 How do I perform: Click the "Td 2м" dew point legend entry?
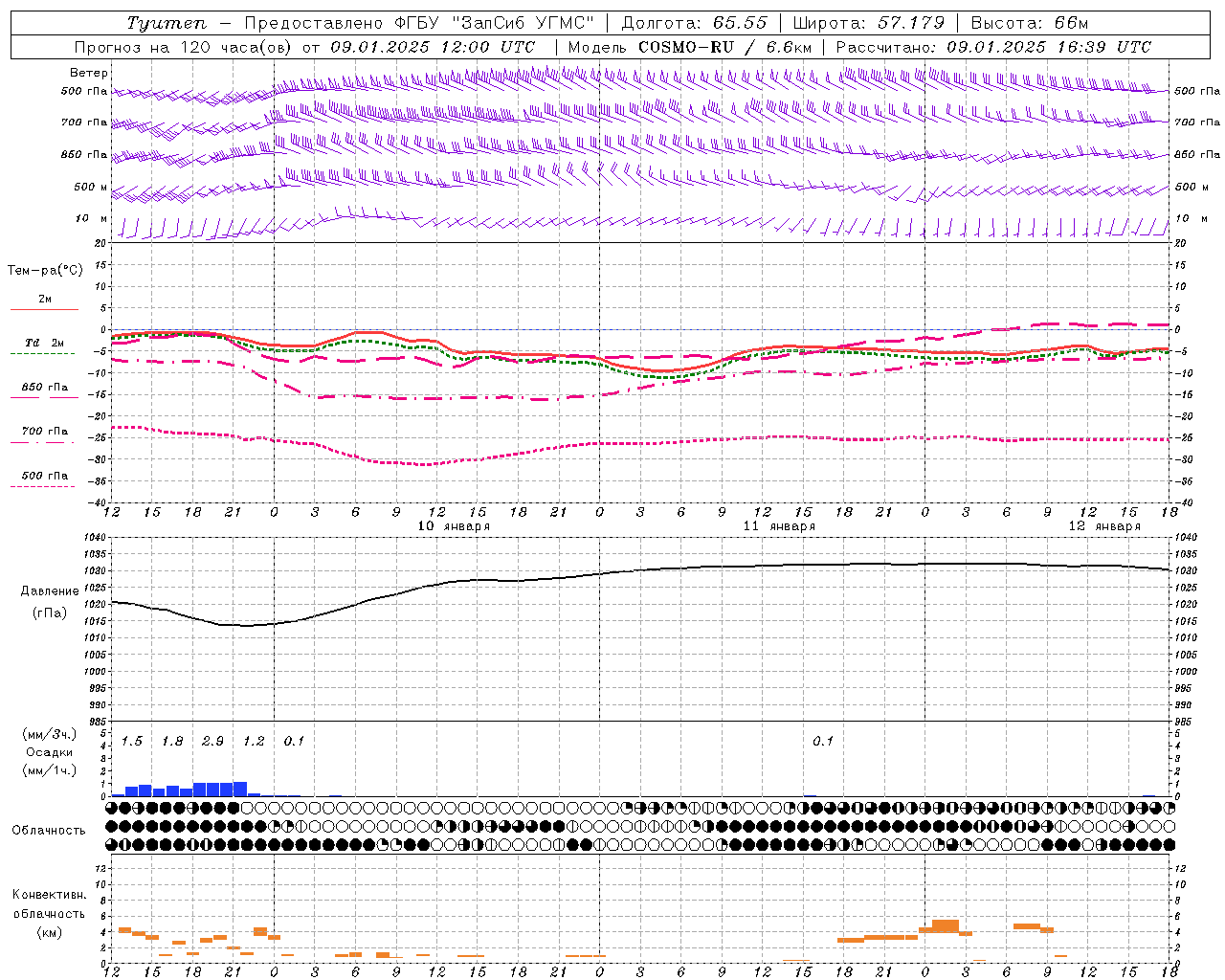coord(45,344)
